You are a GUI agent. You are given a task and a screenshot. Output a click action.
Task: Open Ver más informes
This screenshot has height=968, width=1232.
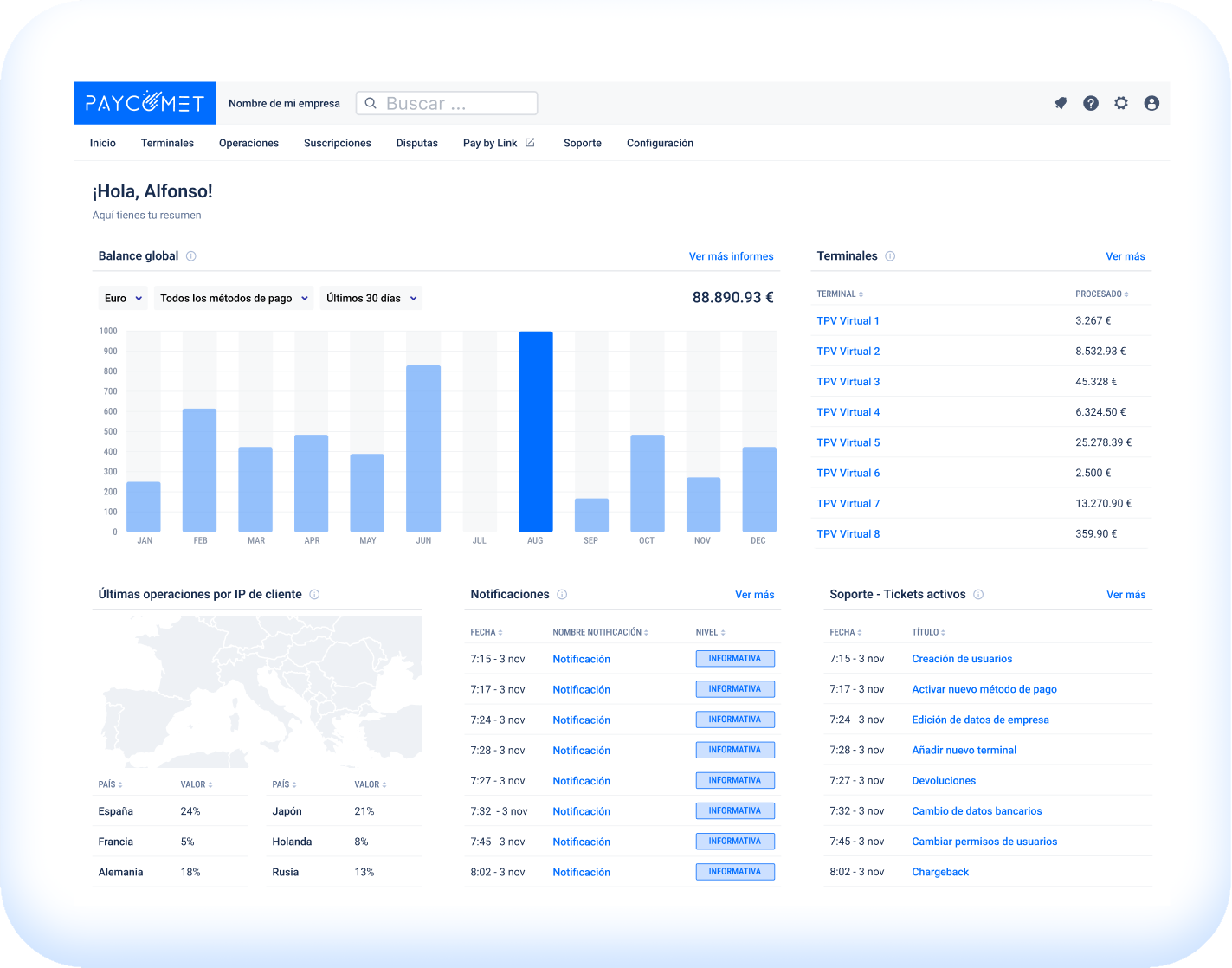click(x=732, y=256)
